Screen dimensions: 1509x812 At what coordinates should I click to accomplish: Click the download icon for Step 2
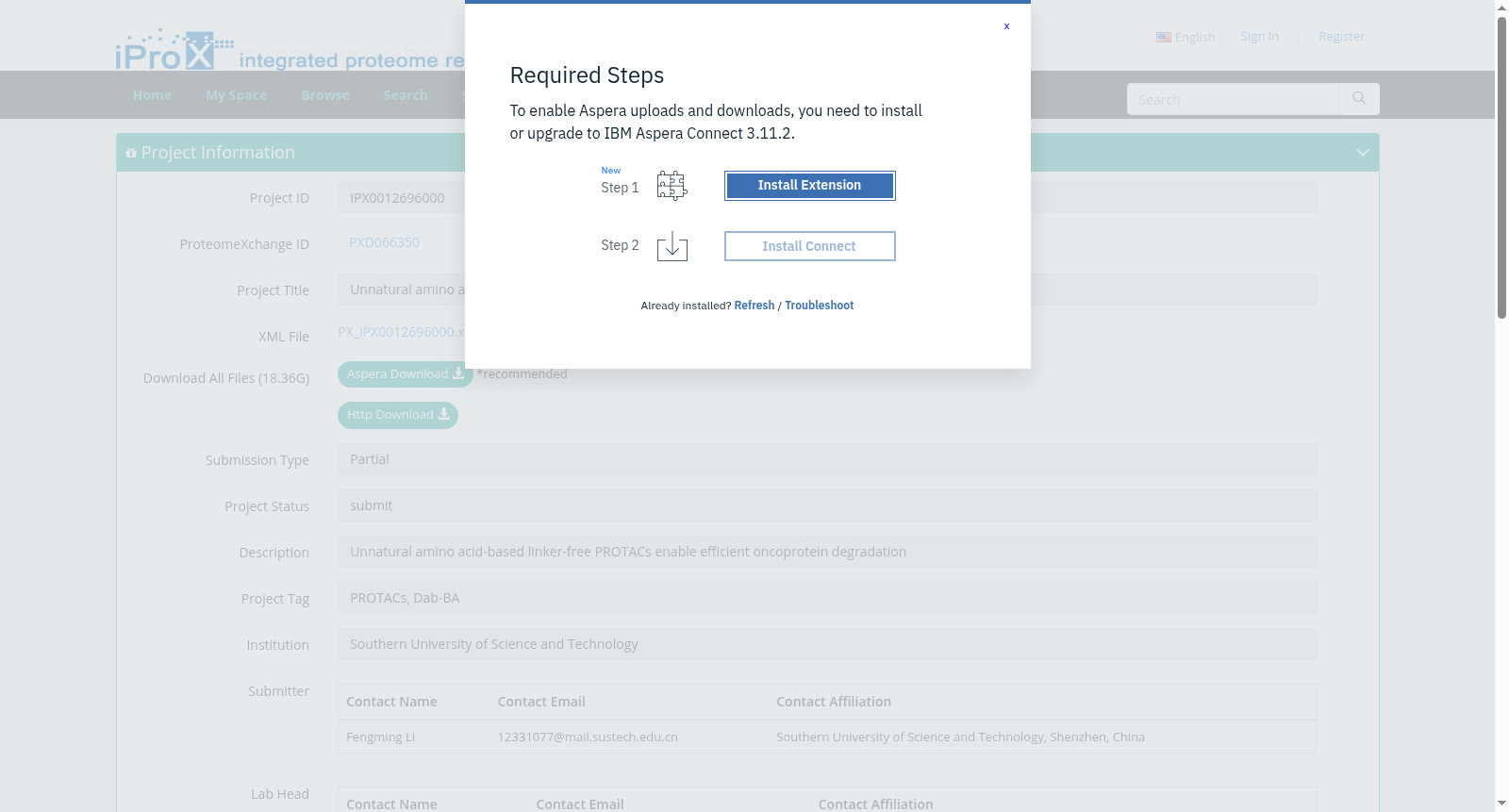point(672,246)
